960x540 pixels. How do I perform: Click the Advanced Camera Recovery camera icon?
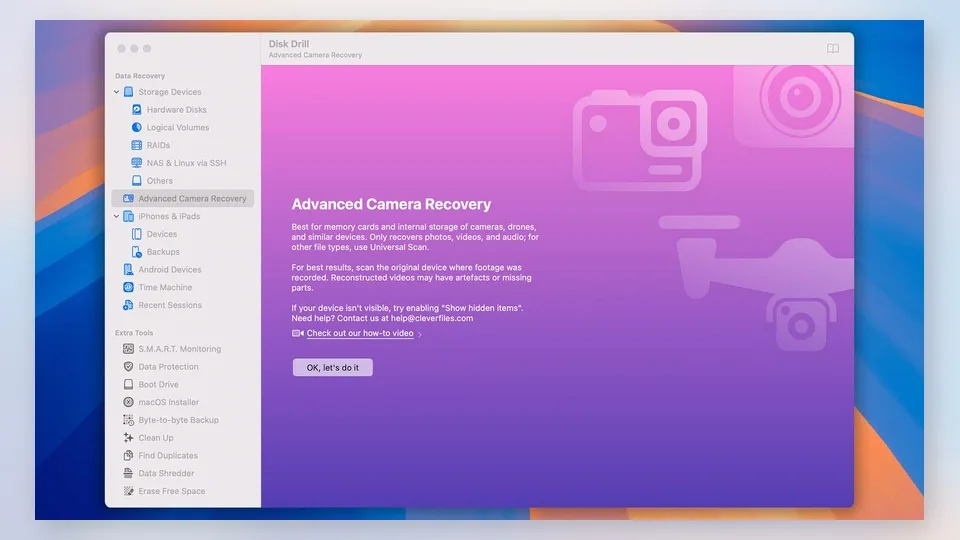[129, 198]
